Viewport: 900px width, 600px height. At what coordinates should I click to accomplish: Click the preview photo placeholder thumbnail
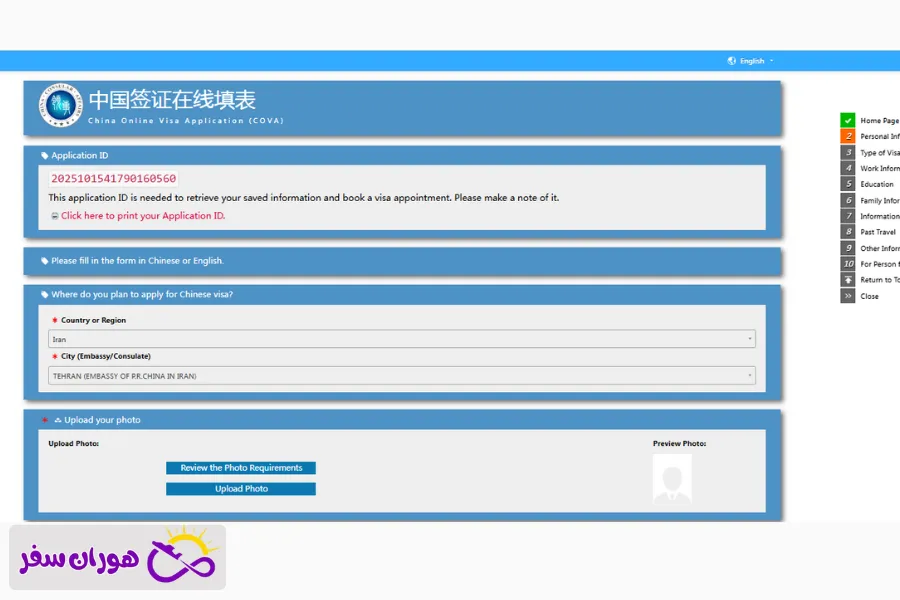(671, 478)
